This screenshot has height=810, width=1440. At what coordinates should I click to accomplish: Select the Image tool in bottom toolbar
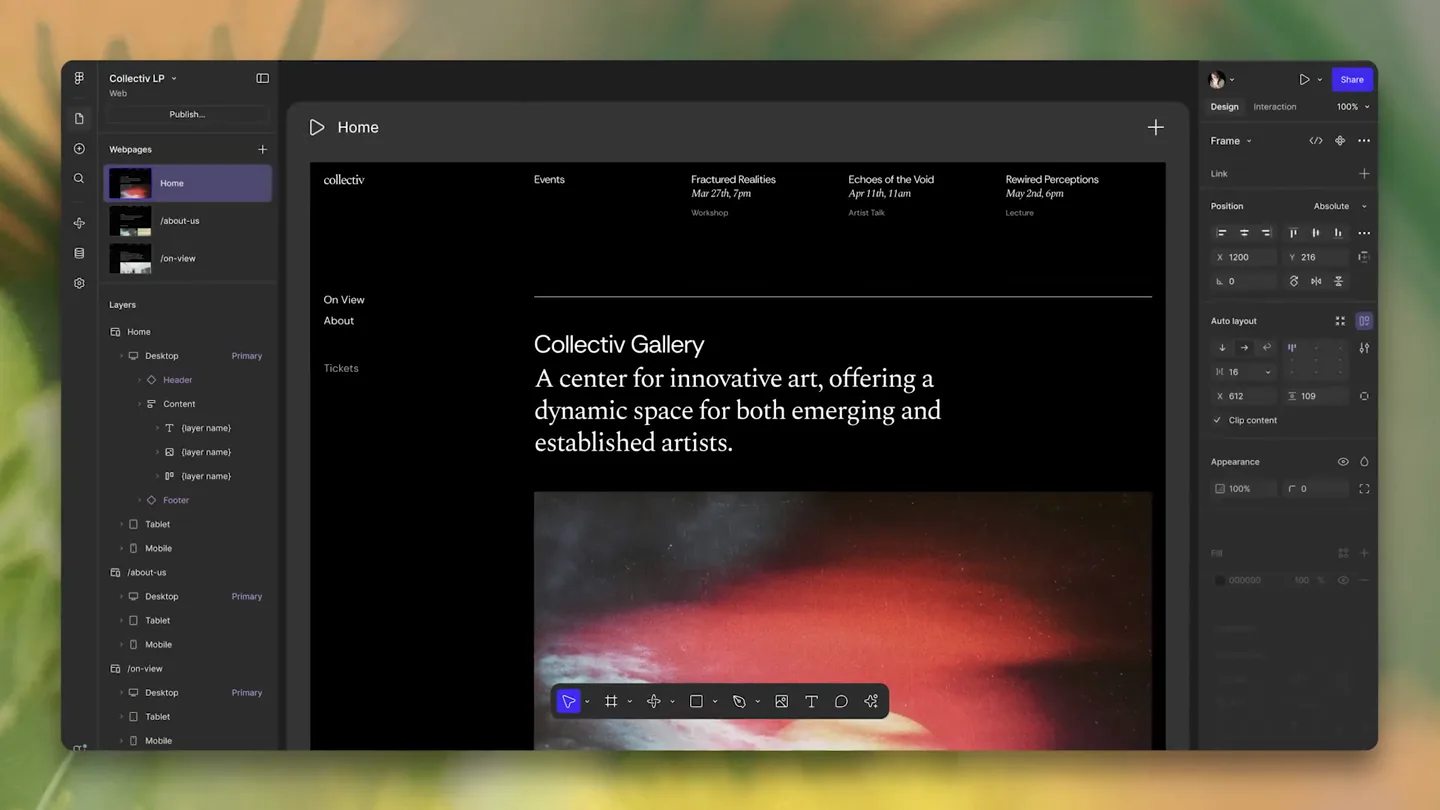pos(781,702)
